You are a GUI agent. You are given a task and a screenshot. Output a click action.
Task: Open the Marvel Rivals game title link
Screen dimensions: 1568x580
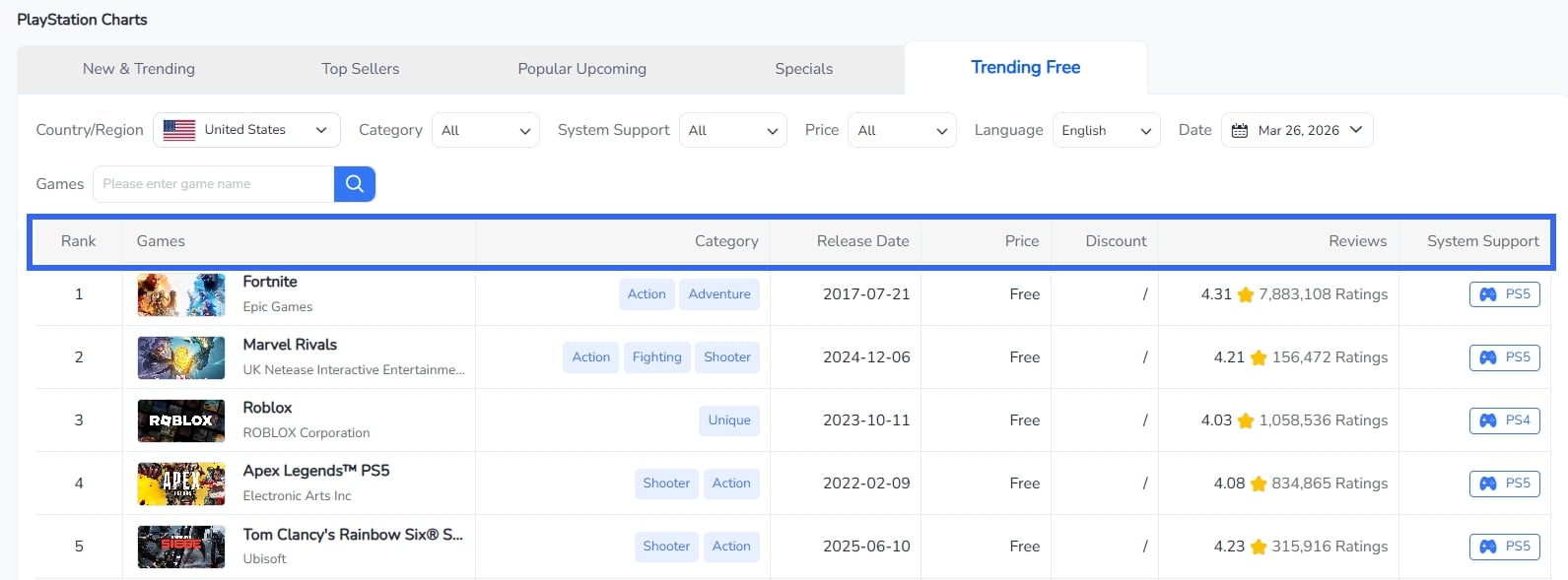[x=290, y=345]
